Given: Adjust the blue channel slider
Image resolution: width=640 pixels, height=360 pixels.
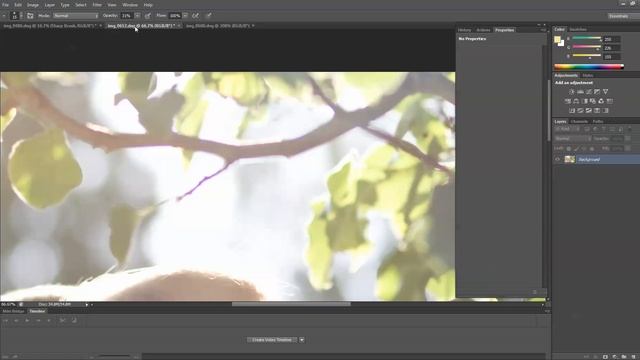Looking at the screenshot, I should [587, 56].
